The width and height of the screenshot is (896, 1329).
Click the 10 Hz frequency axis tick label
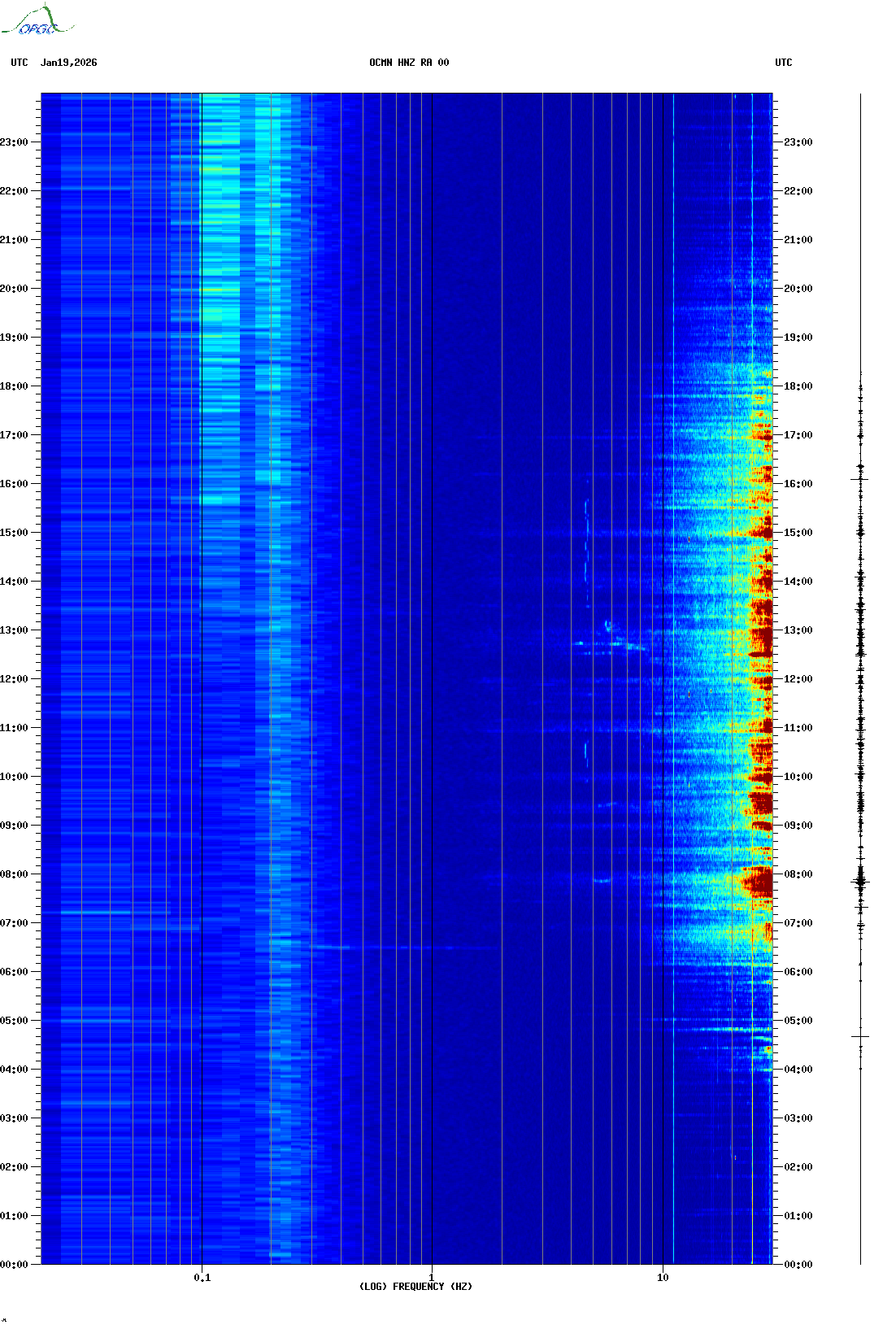[x=663, y=1277]
